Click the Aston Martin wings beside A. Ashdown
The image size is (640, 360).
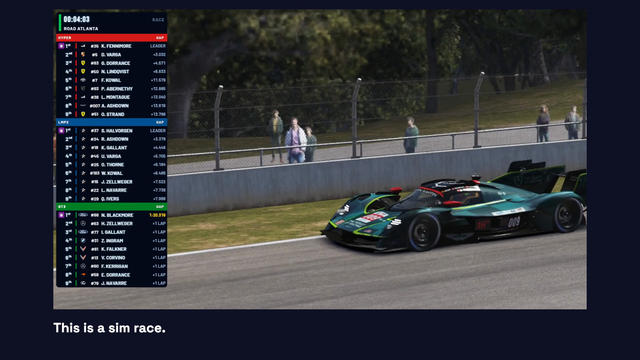(x=83, y=106)
